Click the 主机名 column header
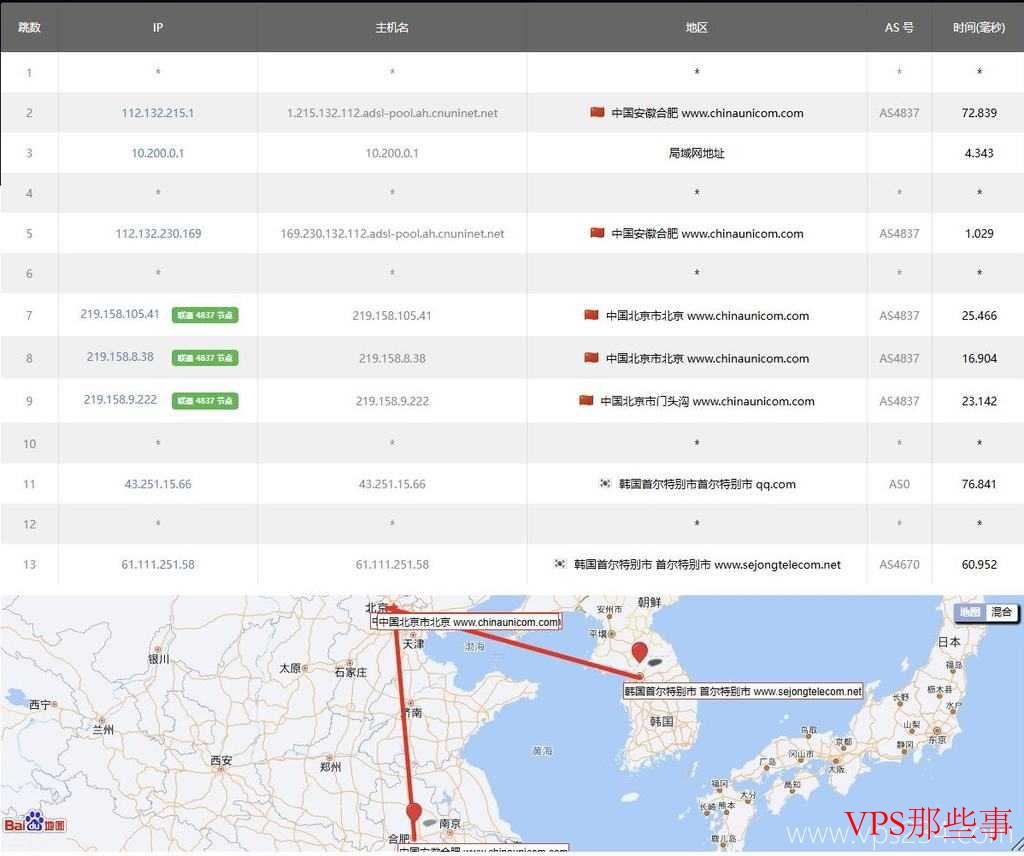This screenshot has width=1024, height=856. click(392, 27)
